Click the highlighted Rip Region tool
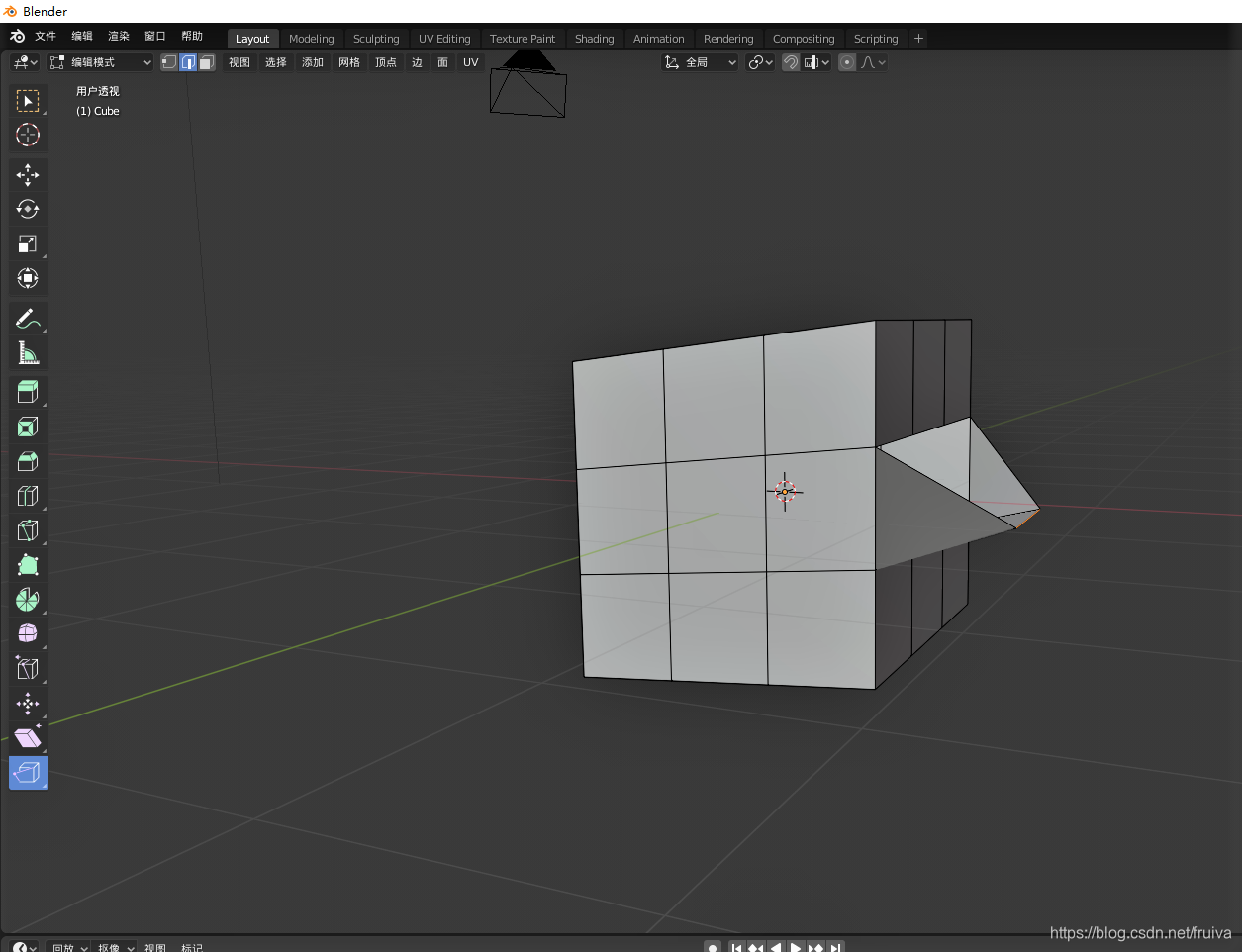 (28, 773)
